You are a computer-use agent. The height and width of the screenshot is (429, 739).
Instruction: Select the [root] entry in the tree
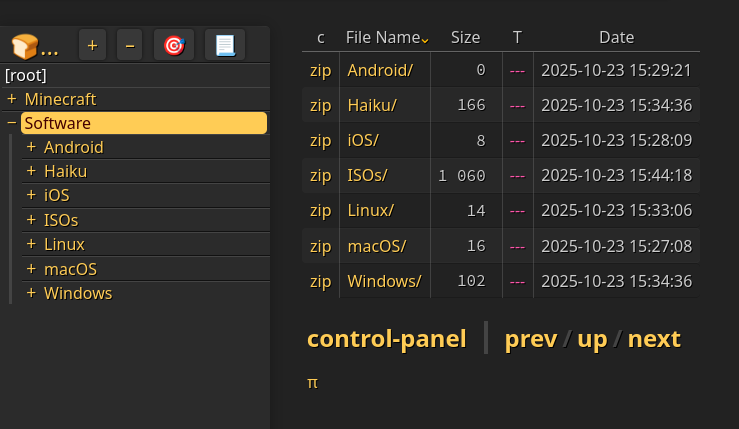pos(26,75)
